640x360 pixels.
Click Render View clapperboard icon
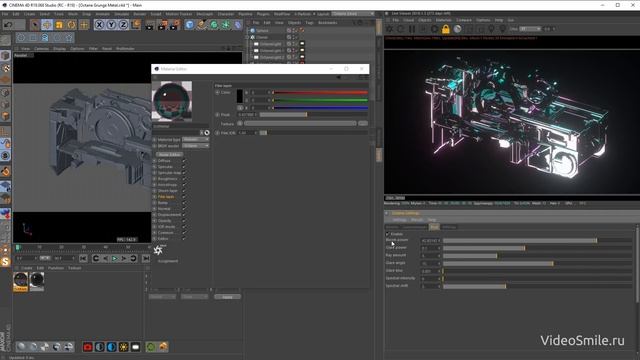point(150,25)
